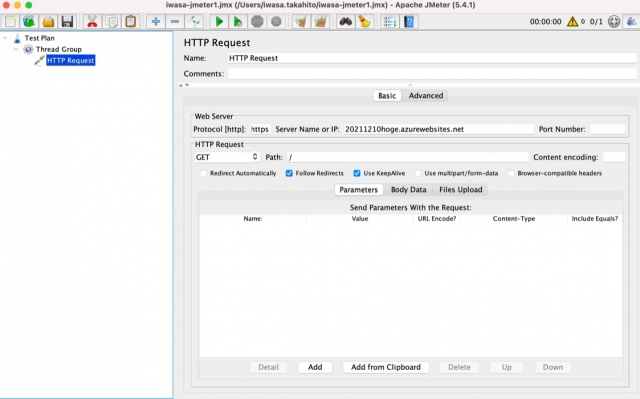This screenshot has width=640, height=399.
Task: Open the Templates icon in toolbar
Action: coord(29,21)
